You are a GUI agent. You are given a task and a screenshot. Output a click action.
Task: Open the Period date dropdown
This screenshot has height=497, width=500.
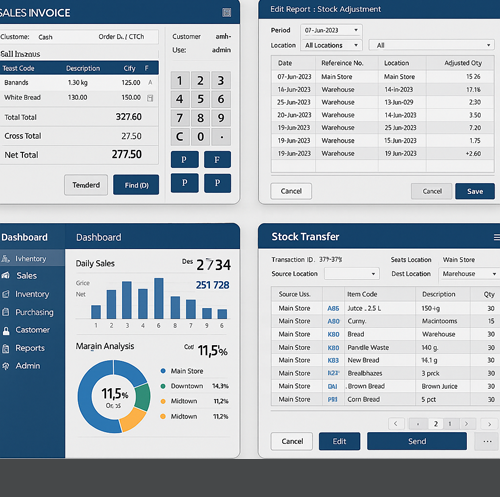tap(331, 30)
